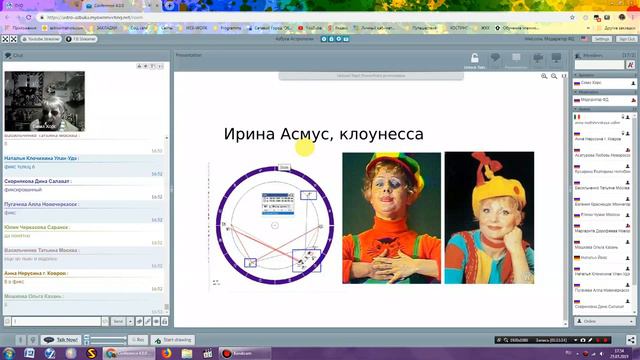Click the Sign Out button
Image resolution: width=640 pixels, height=360 pixels.
pos(627,39)
